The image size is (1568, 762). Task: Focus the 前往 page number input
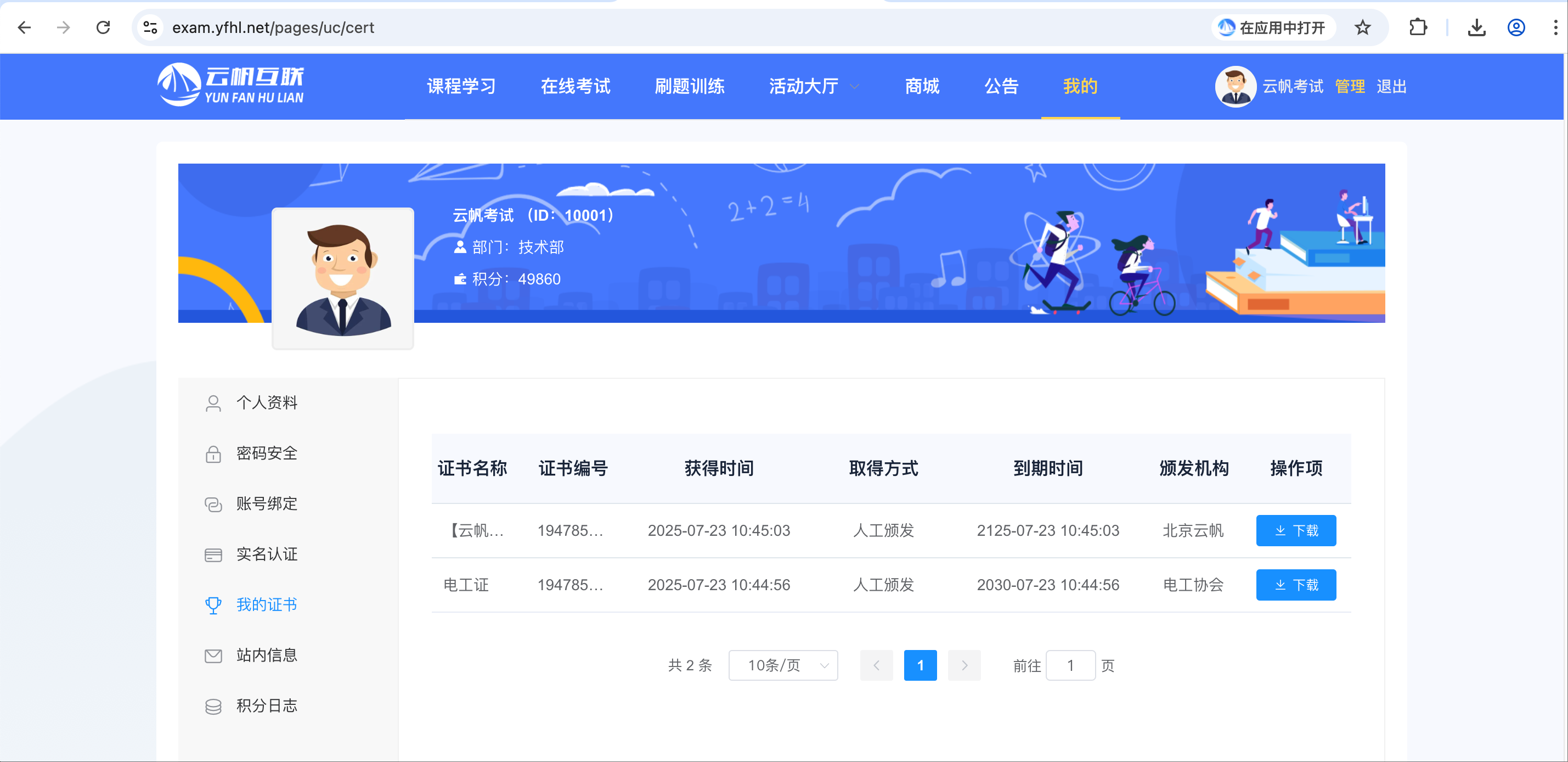1071,666
